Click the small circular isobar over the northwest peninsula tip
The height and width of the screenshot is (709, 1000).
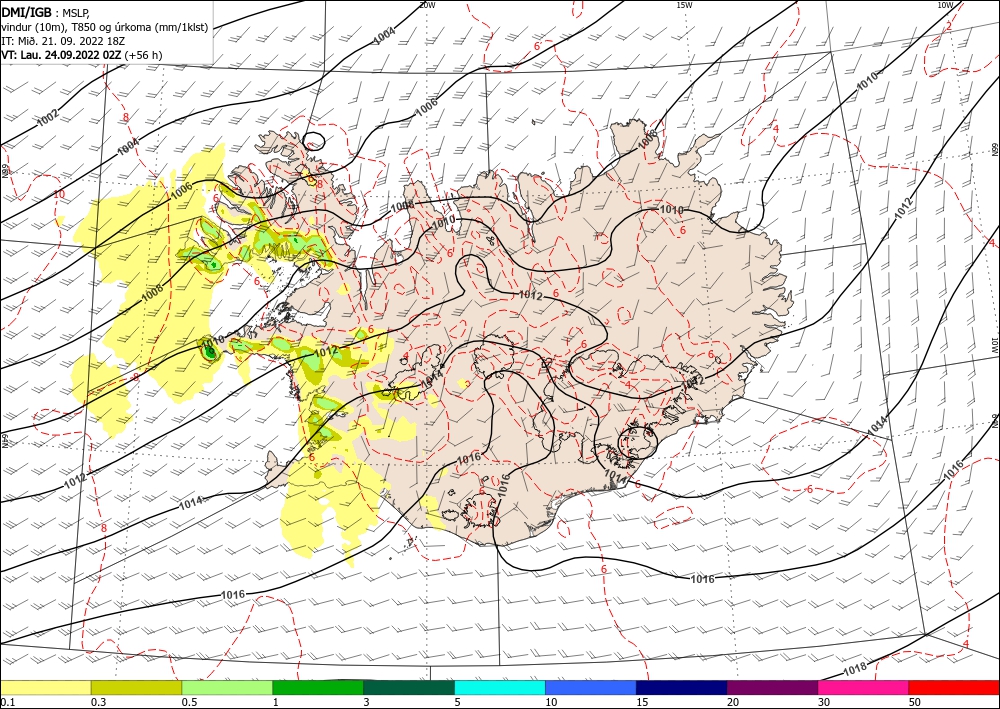(x=313, y=140)
